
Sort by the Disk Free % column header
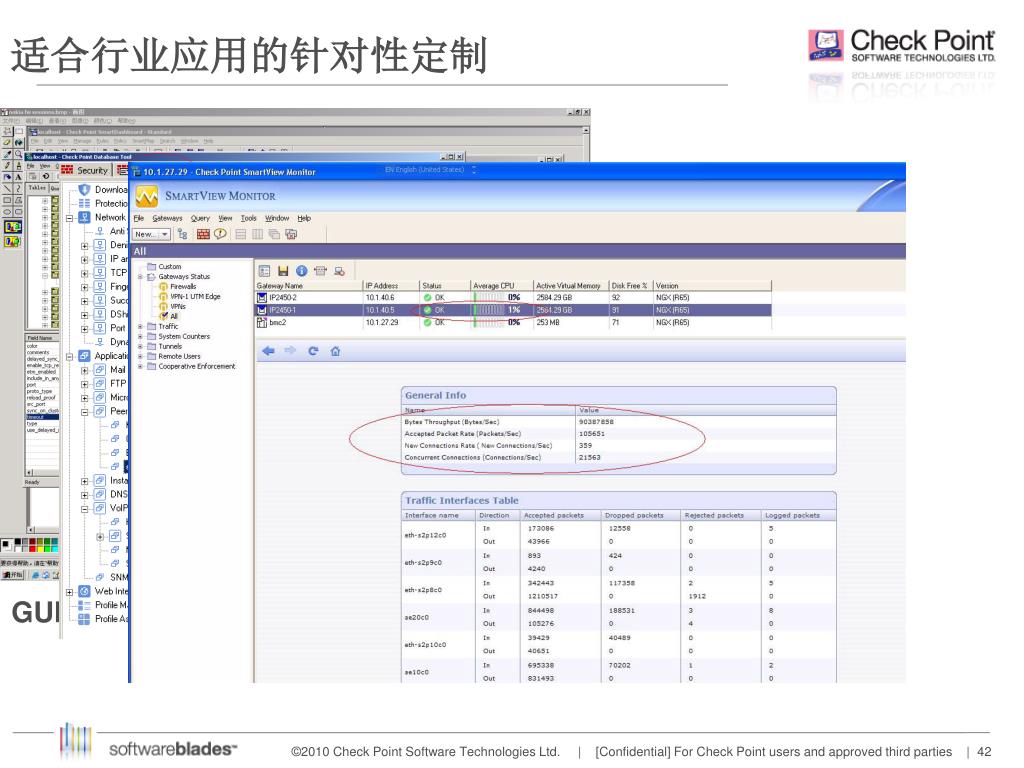pyautogui.click(x=630, y=286)
